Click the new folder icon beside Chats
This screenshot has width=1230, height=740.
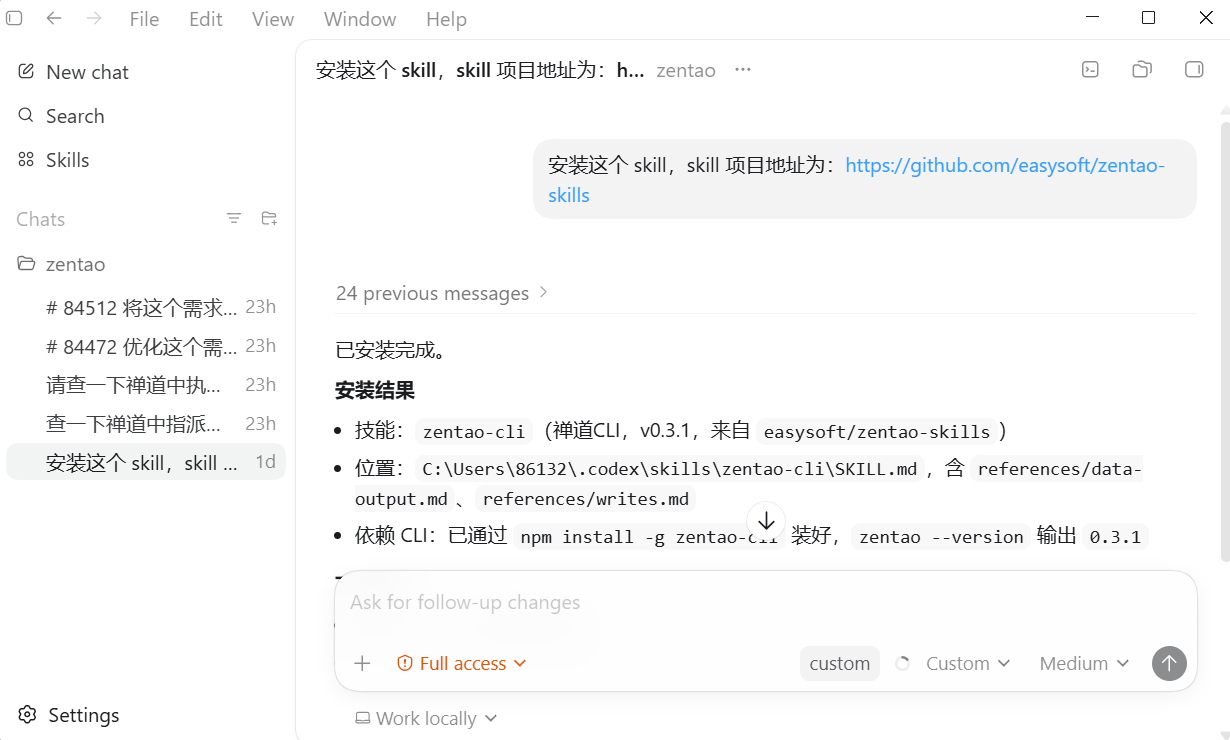[x=269, y=218]
